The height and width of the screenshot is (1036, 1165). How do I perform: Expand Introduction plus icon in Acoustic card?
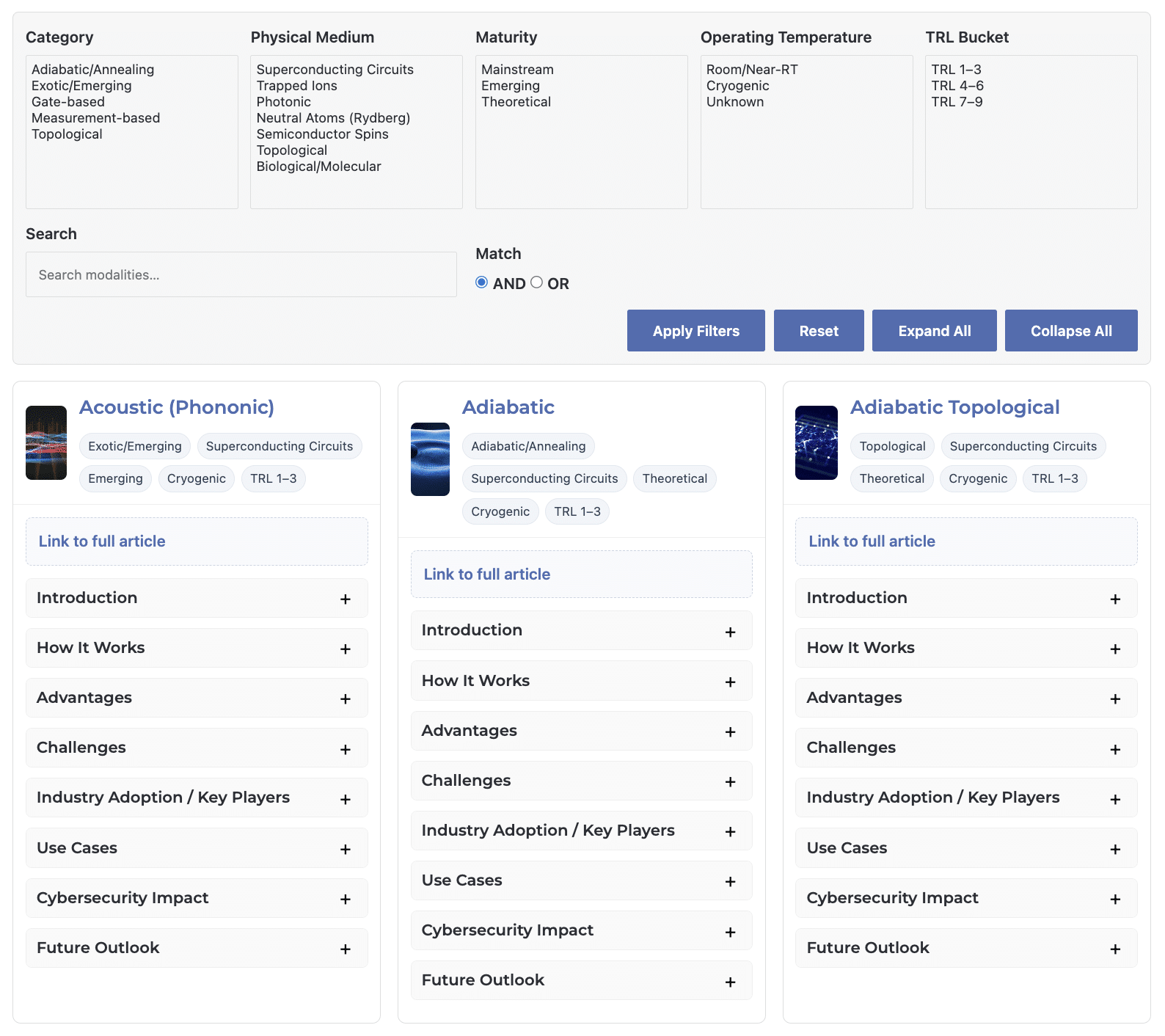345,599
